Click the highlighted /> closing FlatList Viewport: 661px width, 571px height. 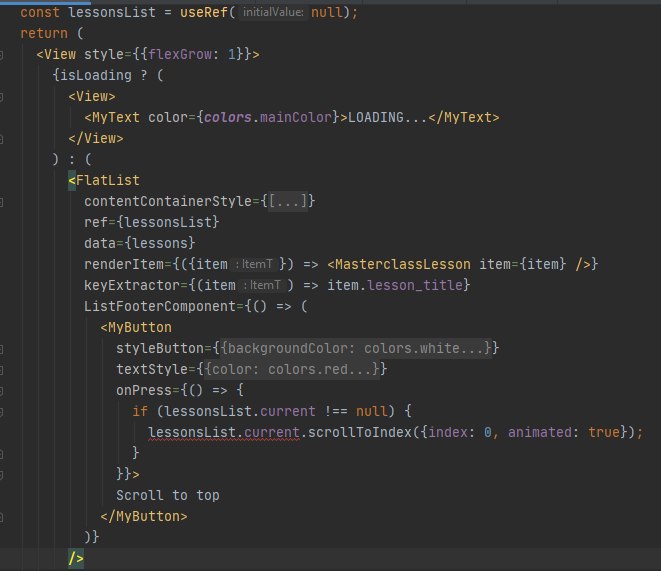pos(76,559)
